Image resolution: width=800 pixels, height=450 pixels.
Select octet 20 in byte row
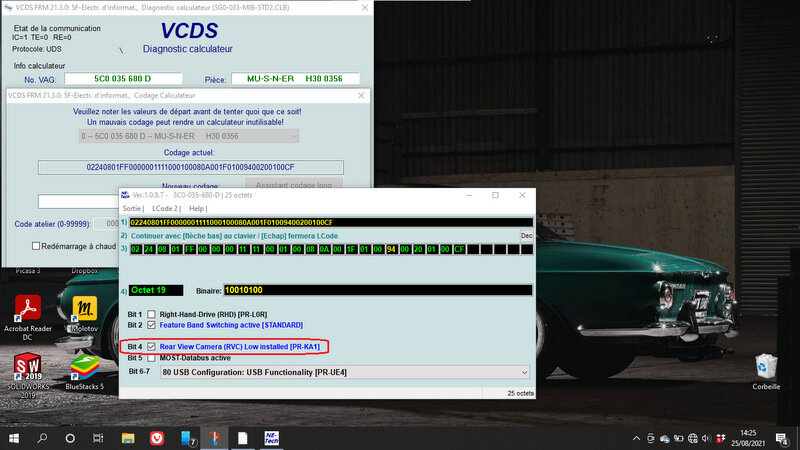[418, 249]
